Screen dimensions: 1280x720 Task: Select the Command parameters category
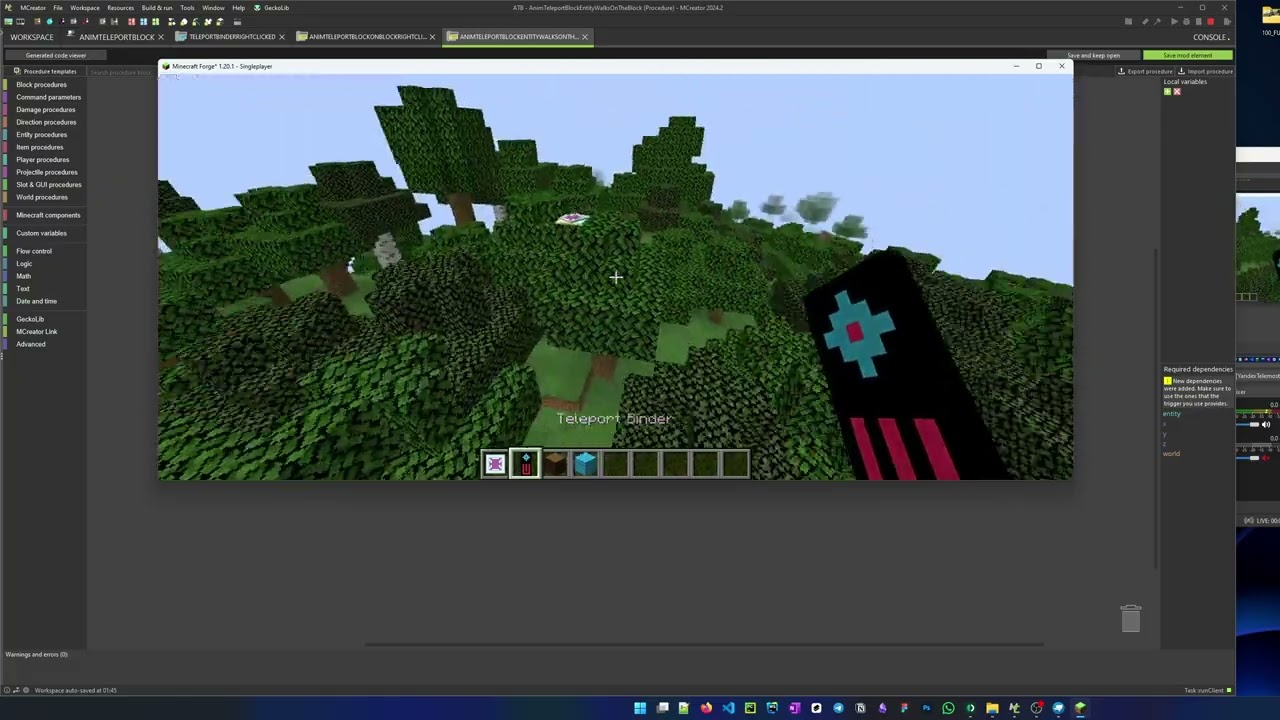pos(48,97)
